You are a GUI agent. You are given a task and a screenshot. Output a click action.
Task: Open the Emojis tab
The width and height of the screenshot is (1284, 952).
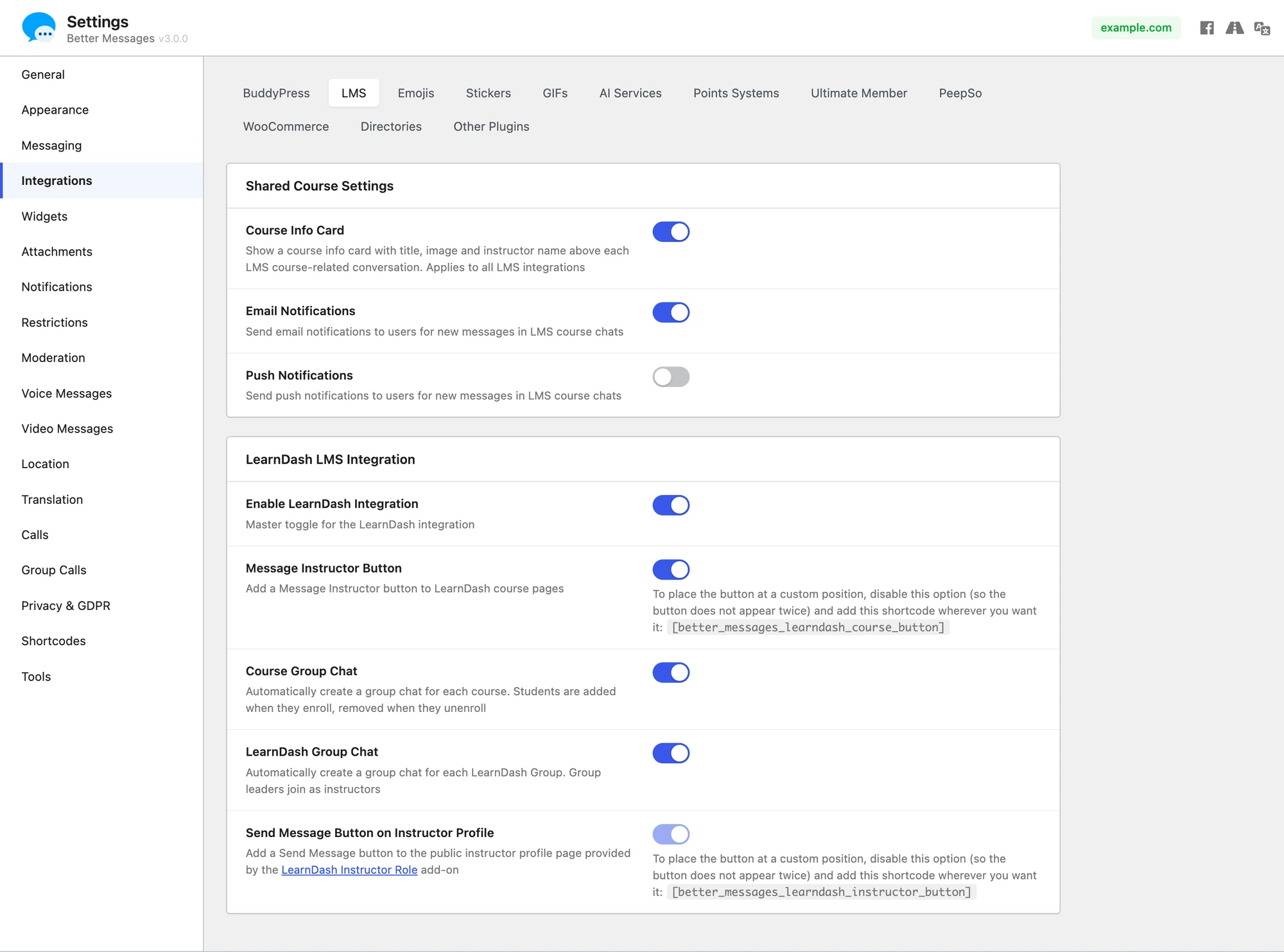tap(416, 93)
